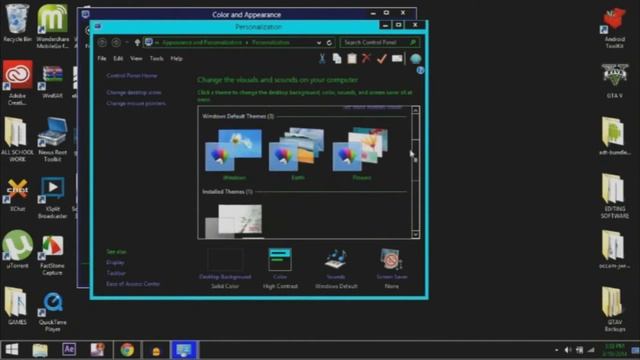The image size is (640, 360).
Task: Click the Windows Start button
Action: tap(11, 350)
